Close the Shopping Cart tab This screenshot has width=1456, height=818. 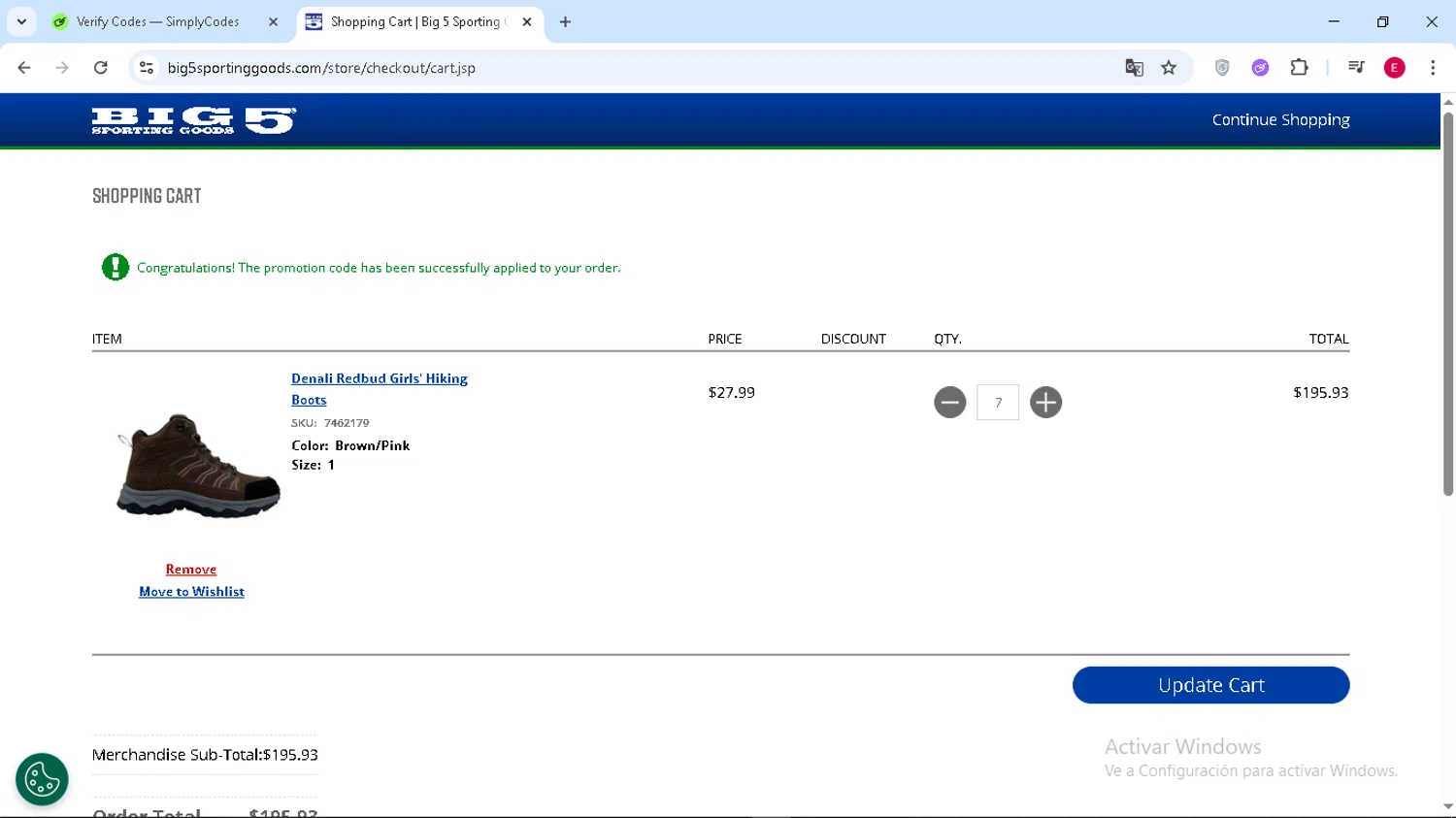point(527,21)
